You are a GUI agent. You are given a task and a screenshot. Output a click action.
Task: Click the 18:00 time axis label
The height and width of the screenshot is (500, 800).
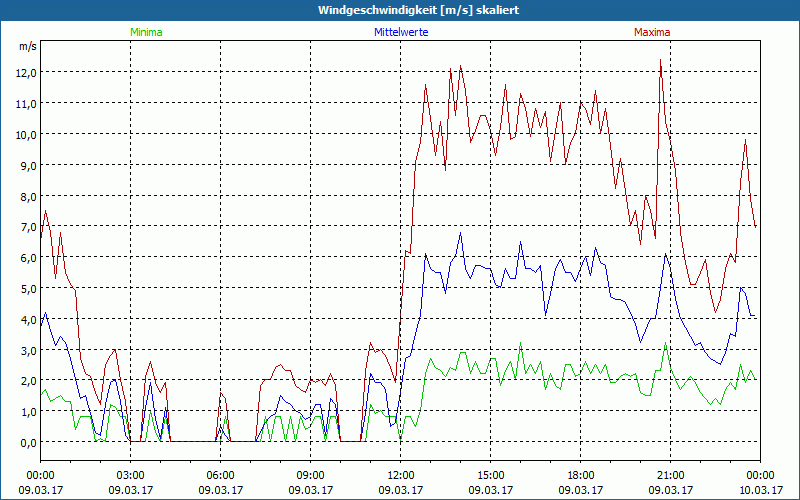tap(581, 475)
